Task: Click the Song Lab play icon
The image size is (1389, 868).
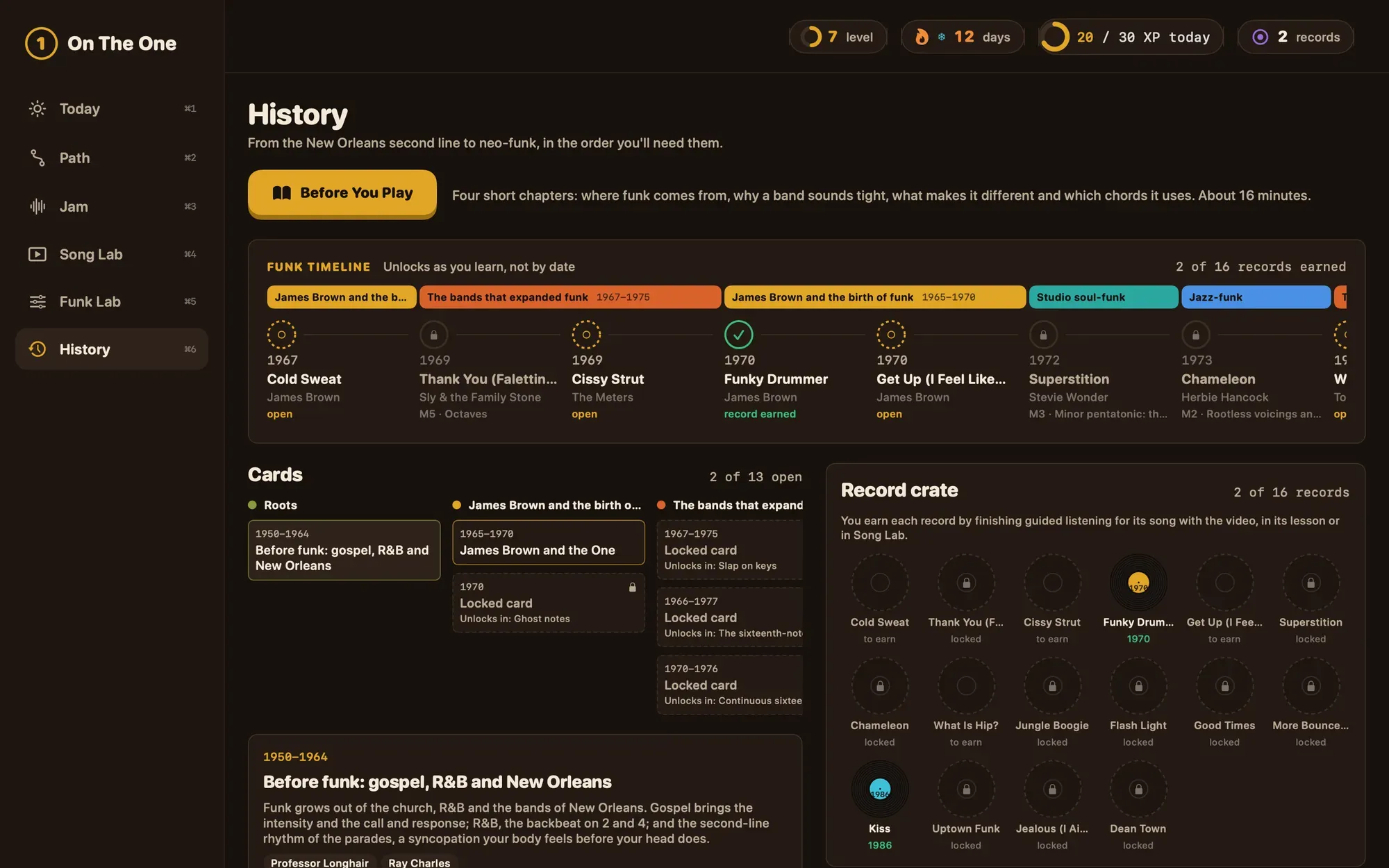Action: coord(38,254)
